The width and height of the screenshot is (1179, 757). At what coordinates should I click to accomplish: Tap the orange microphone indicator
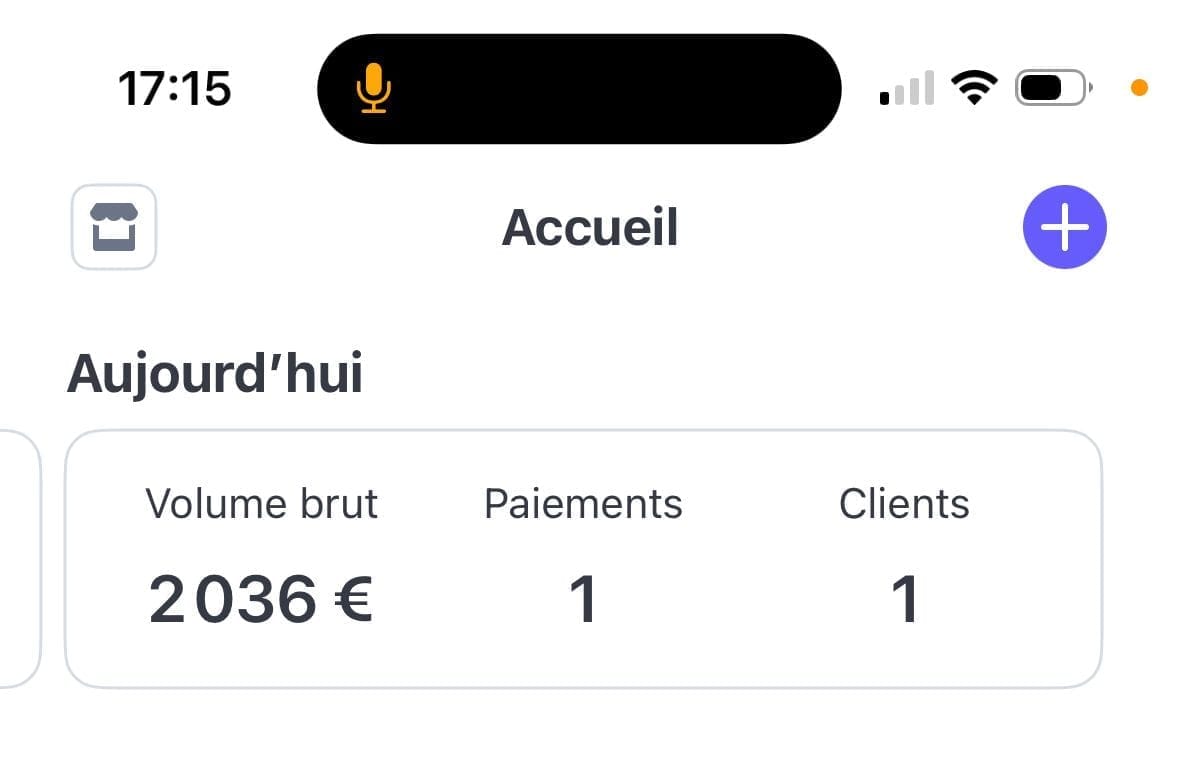point(373,88)
